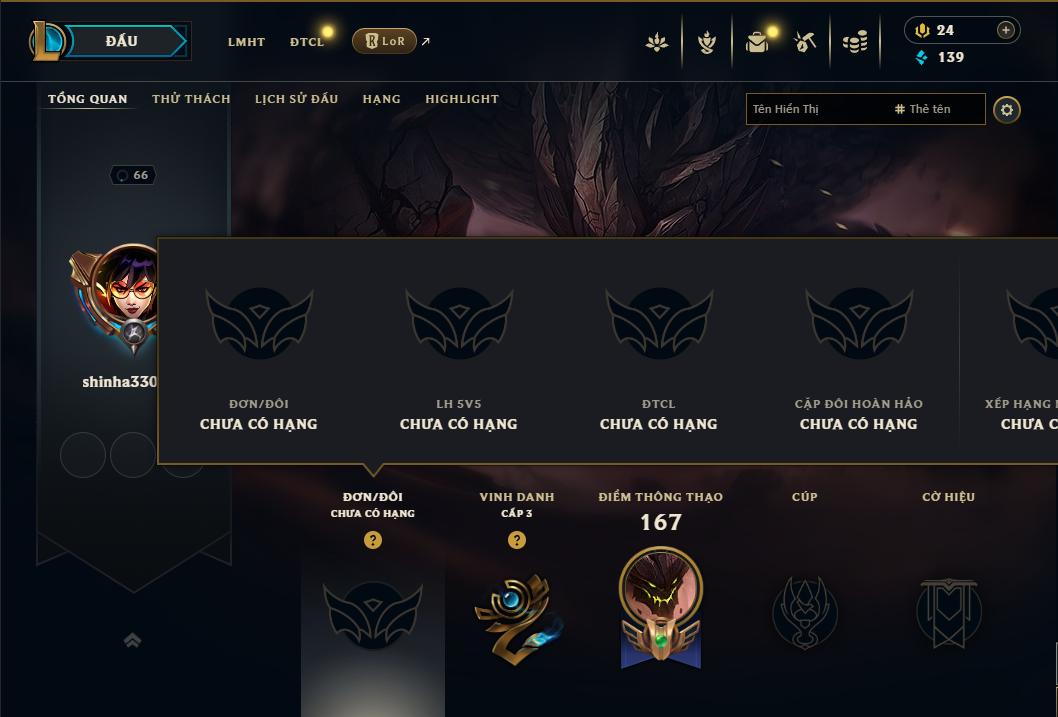1058x717 pixels.
Task: Open the Lịch Sử Đấu tab
Action: click(296, 99)
